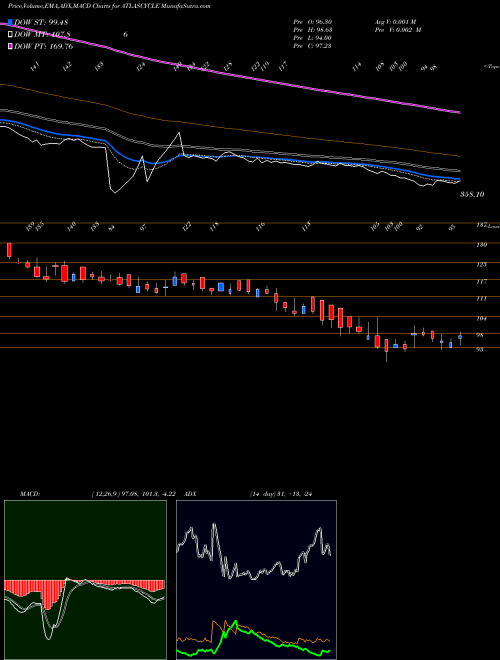Select the 'DOW ST: 99.48' legend label
Viewport: 500px width, 660px height.
pyautogui.click(x=41, y=23)
